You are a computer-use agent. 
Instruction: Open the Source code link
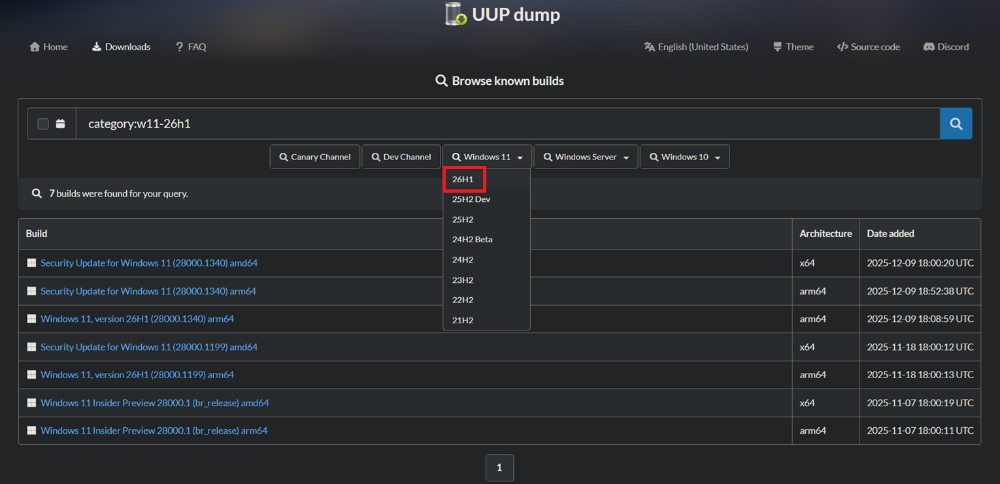[x=868, y=47]
